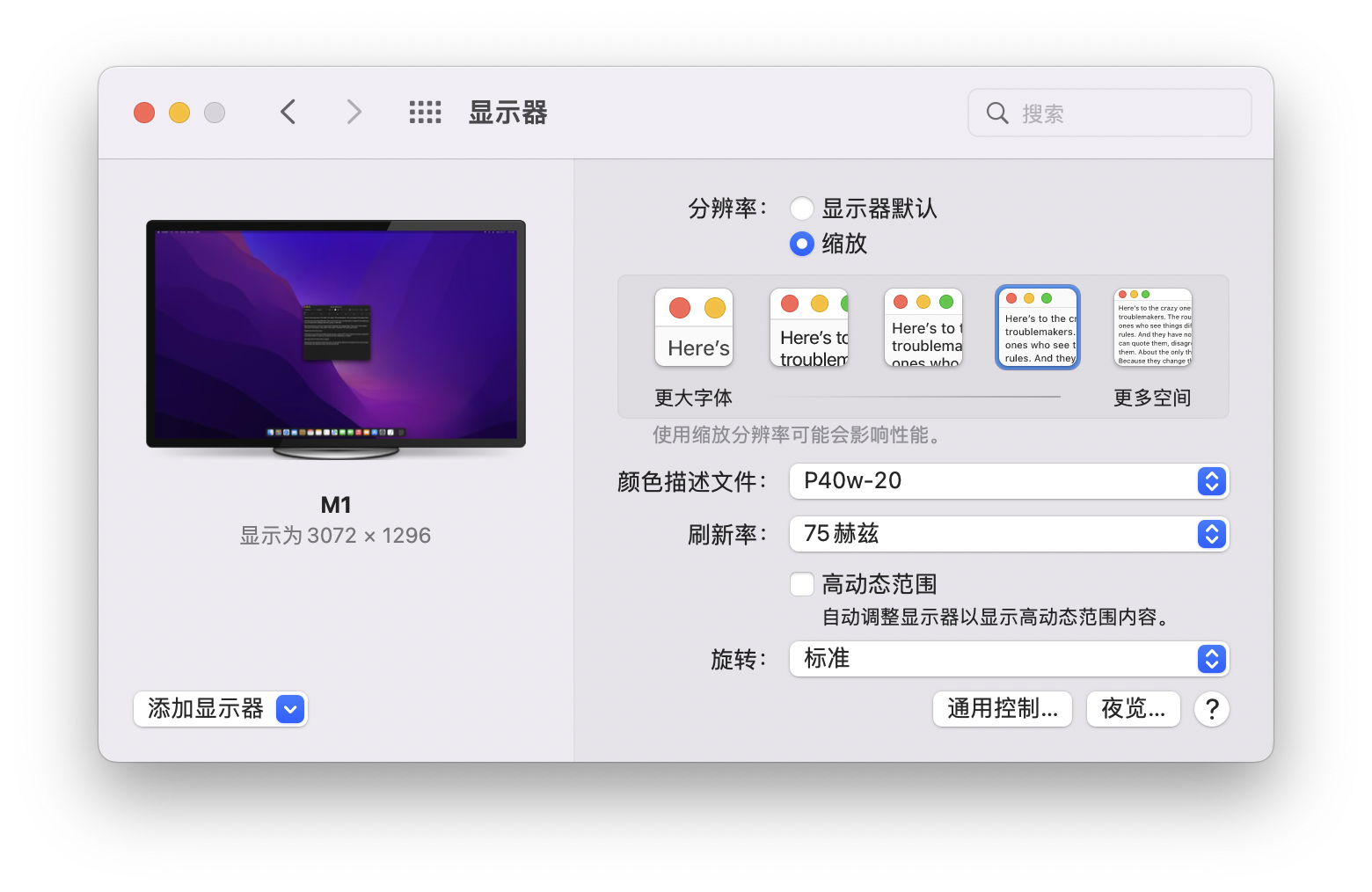1372x892 pixels.
Task: Select 缩放 resolution radio button
Action: coord(801,244)
